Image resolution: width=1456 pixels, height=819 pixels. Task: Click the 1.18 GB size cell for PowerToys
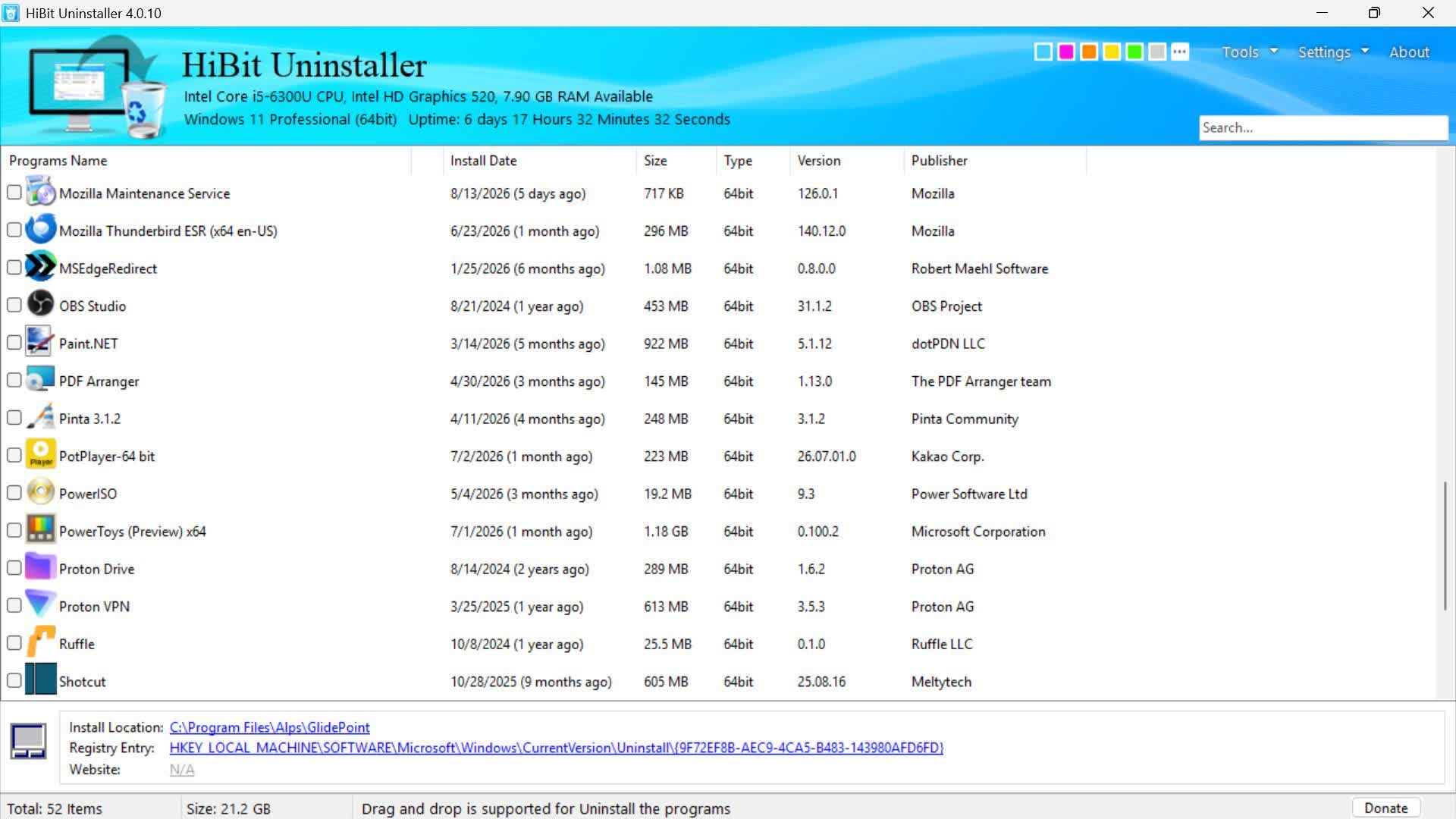[x=666, y=532]
